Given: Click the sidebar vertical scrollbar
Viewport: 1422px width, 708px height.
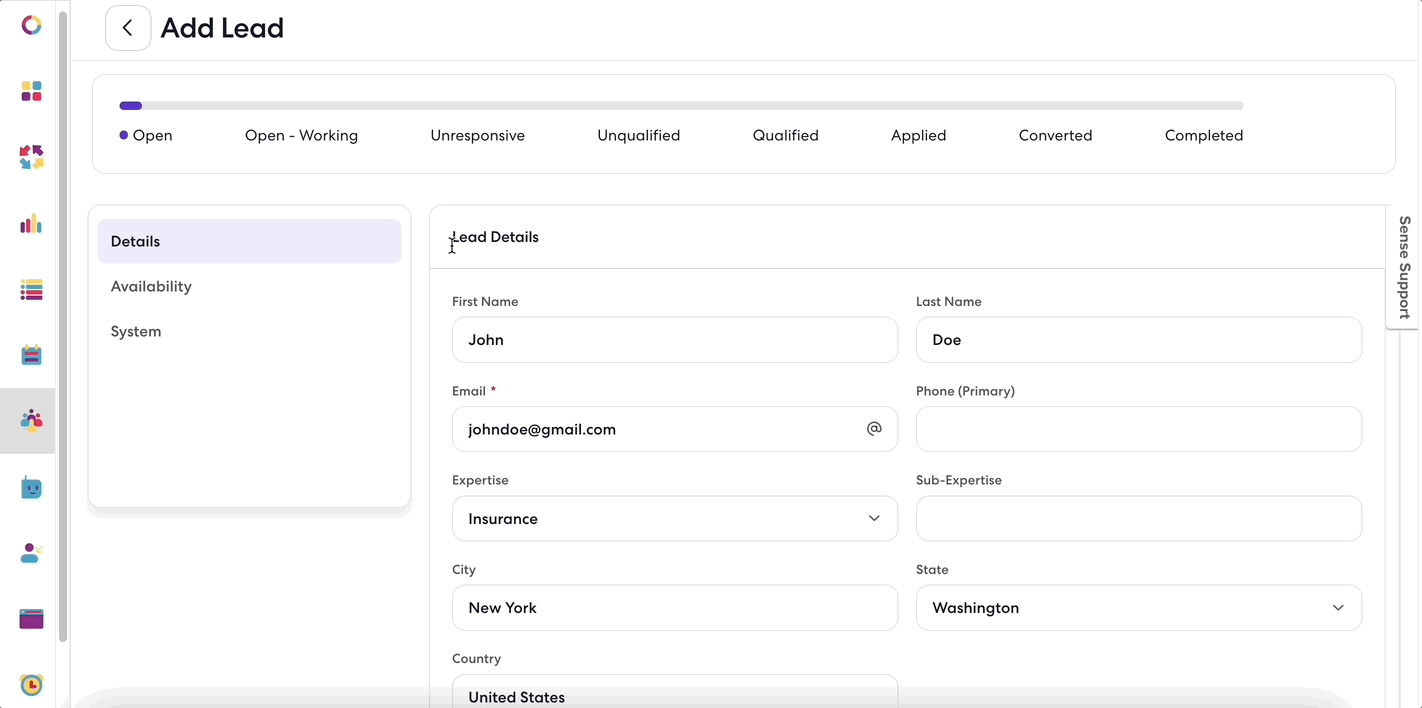Looking at the screenshot, I should (x=63, y=326).
